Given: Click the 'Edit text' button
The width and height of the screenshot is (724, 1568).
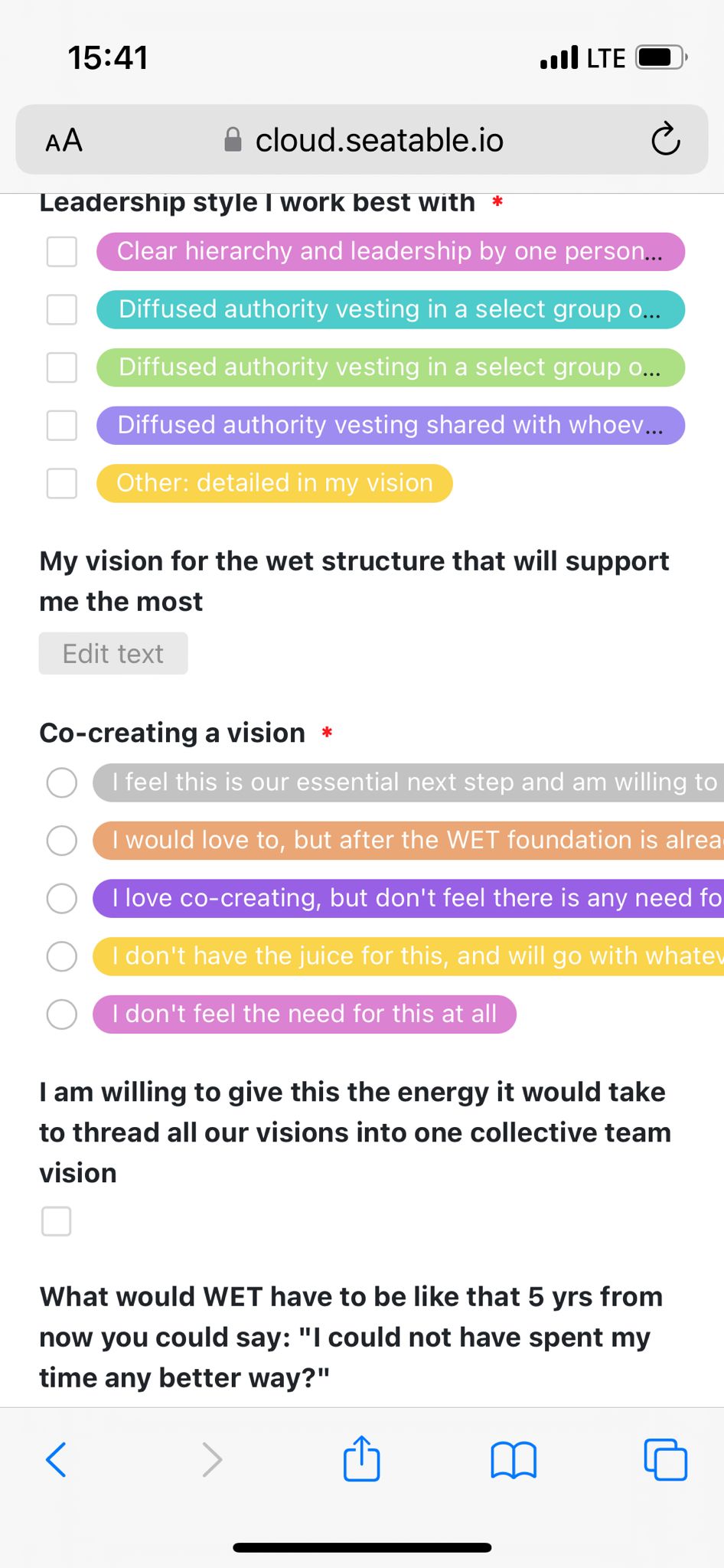Looking at the screenshot, I should click(x=113, y=653).
